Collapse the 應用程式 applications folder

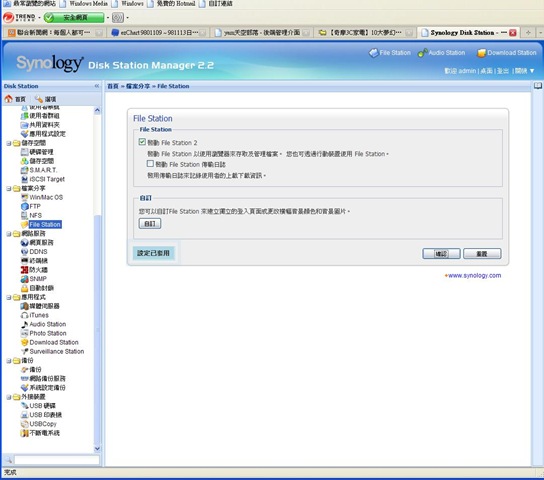[8, 297]
